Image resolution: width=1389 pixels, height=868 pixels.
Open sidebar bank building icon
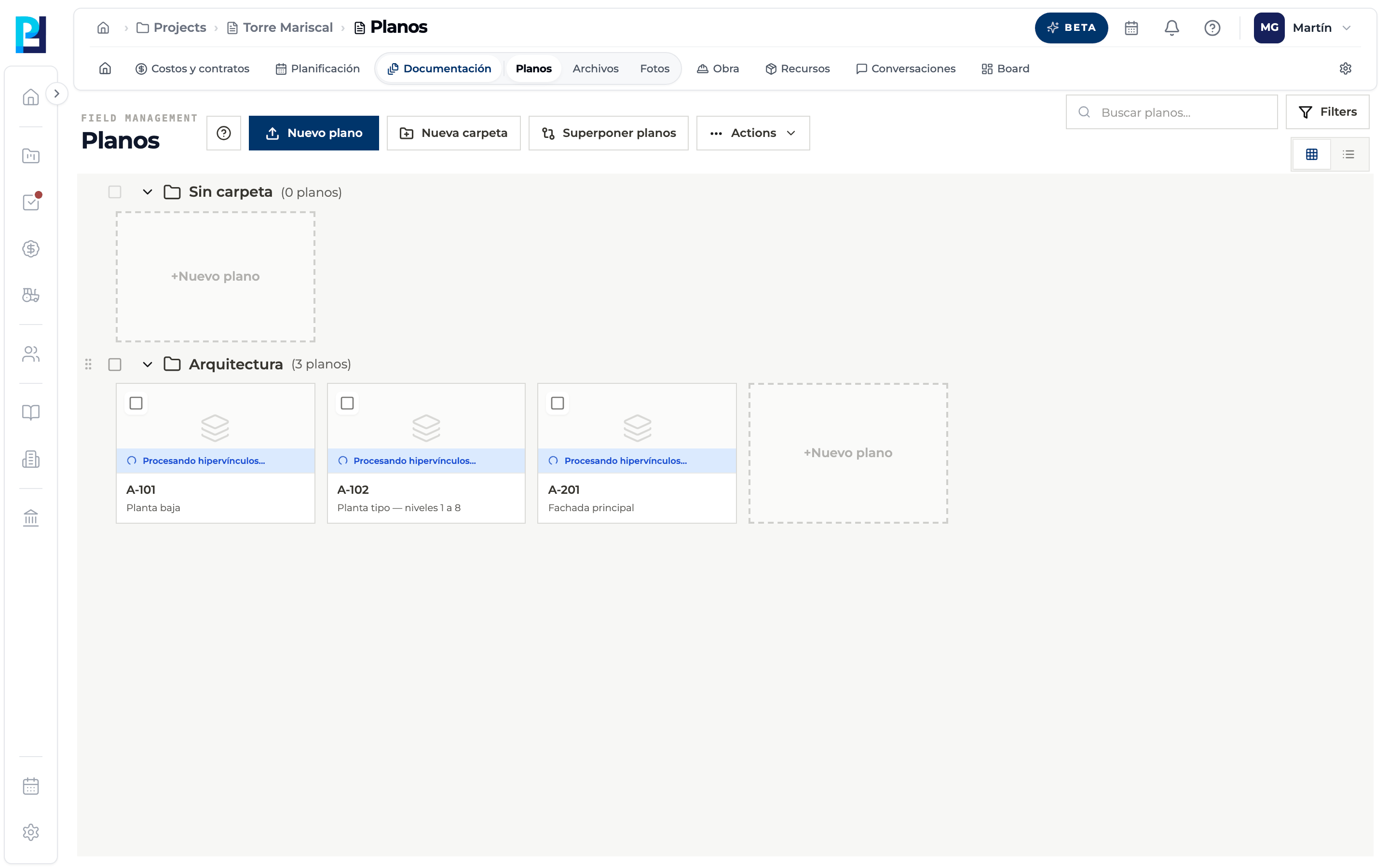(31, 518)
